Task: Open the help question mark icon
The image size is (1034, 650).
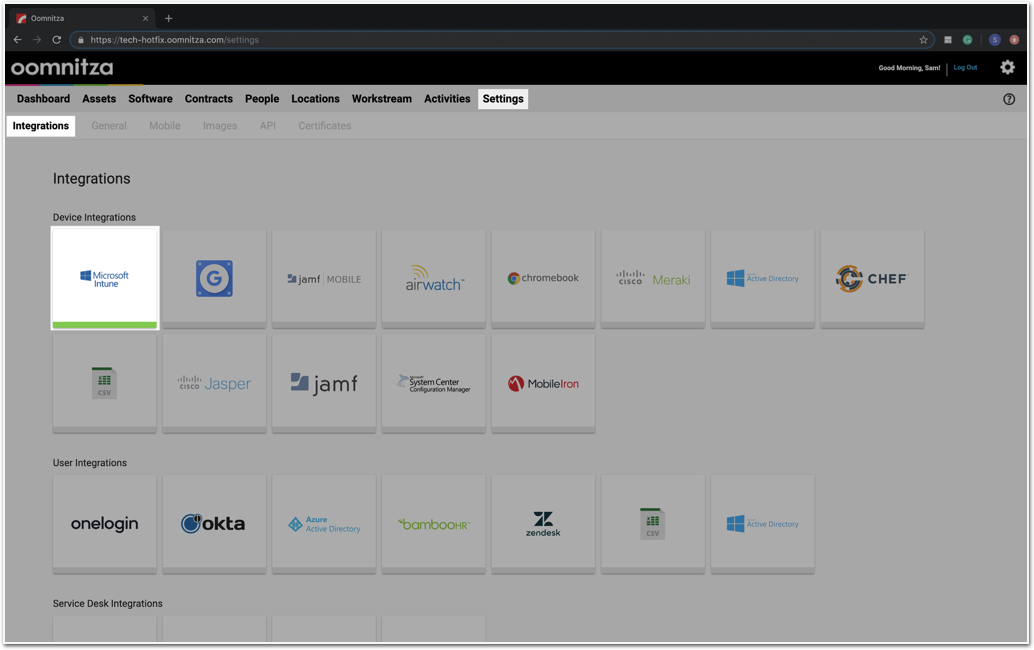Action: [1008, 99]
